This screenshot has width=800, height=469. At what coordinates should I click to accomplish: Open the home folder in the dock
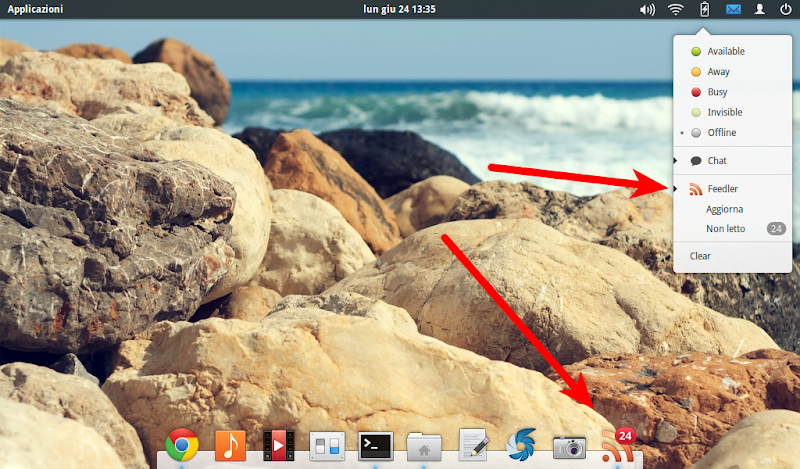tap(424, 447)
